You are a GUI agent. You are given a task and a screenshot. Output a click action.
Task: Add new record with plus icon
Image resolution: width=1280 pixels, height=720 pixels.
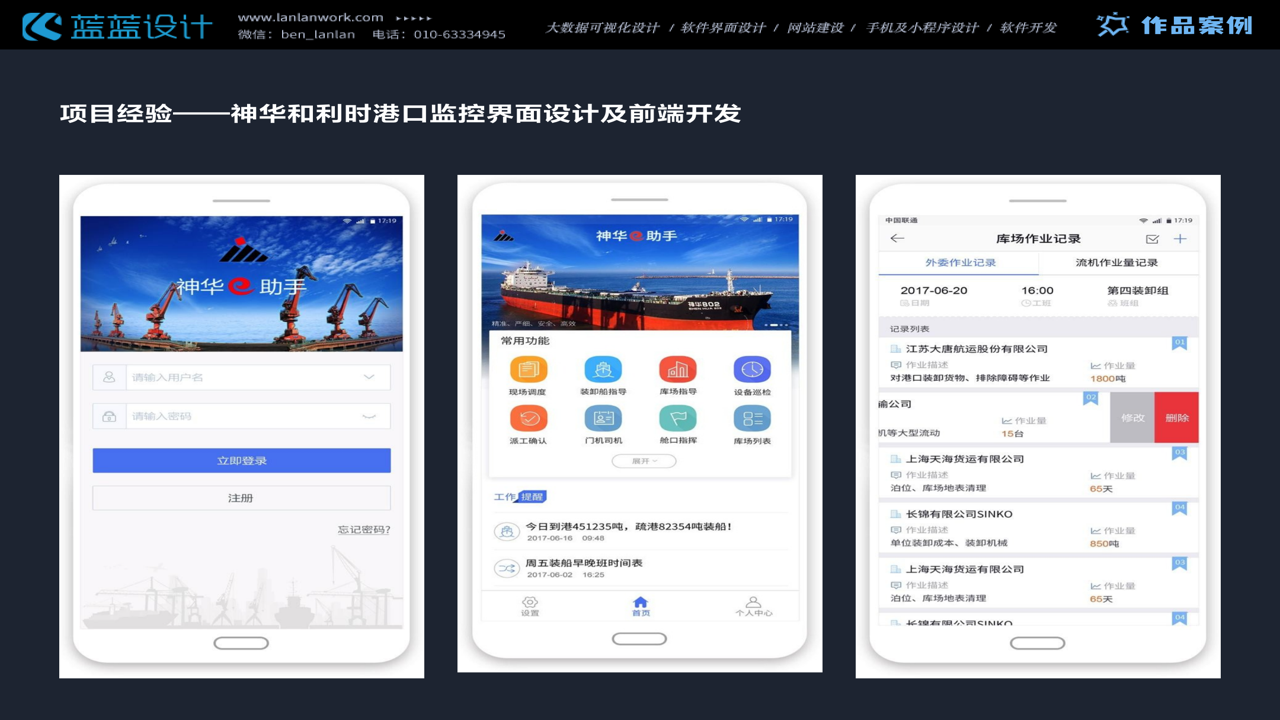[x=1180, y=238]
